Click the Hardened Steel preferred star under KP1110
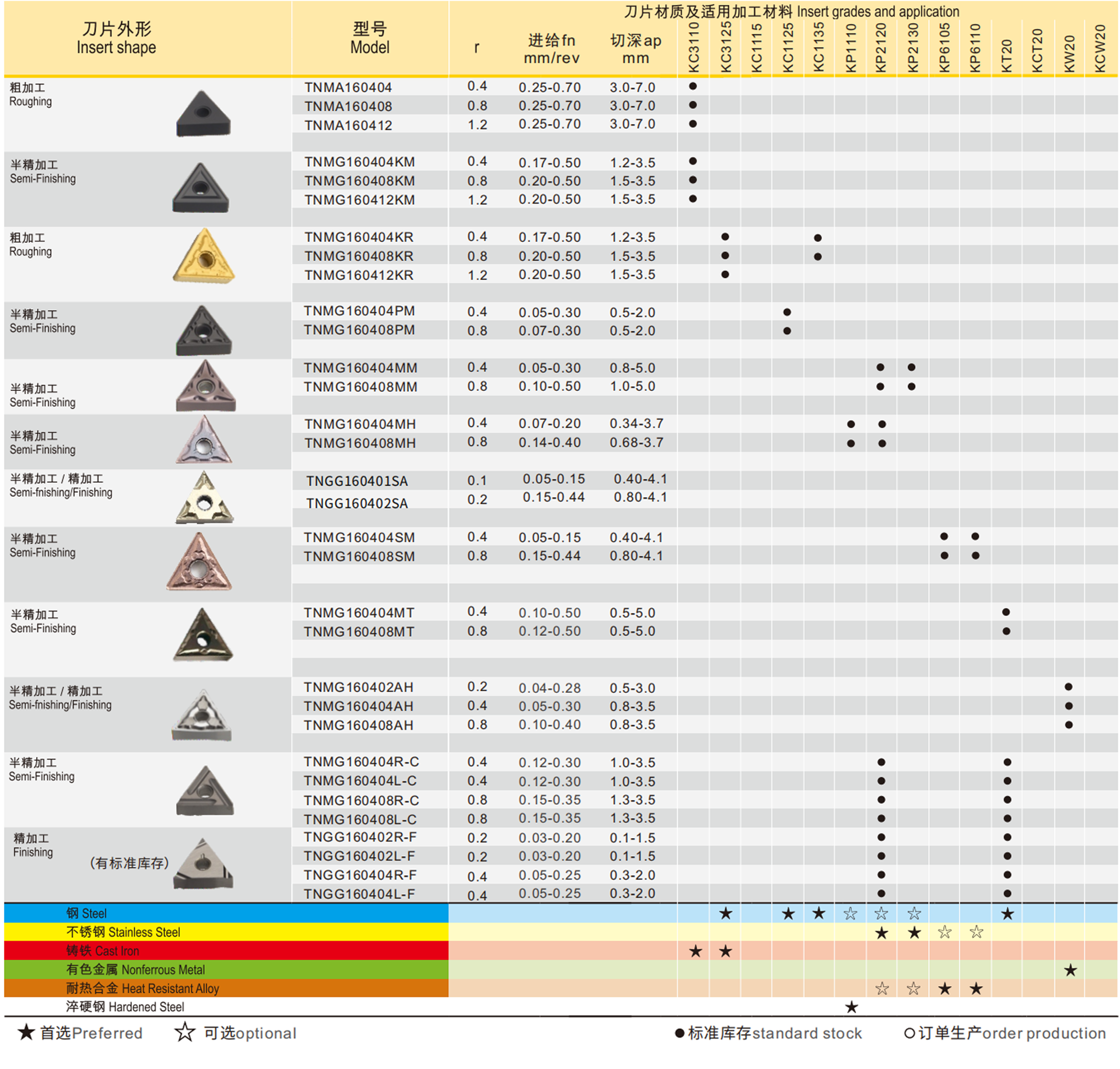The width and height of the screenshot is (1120, 1069). [851, 1007]
